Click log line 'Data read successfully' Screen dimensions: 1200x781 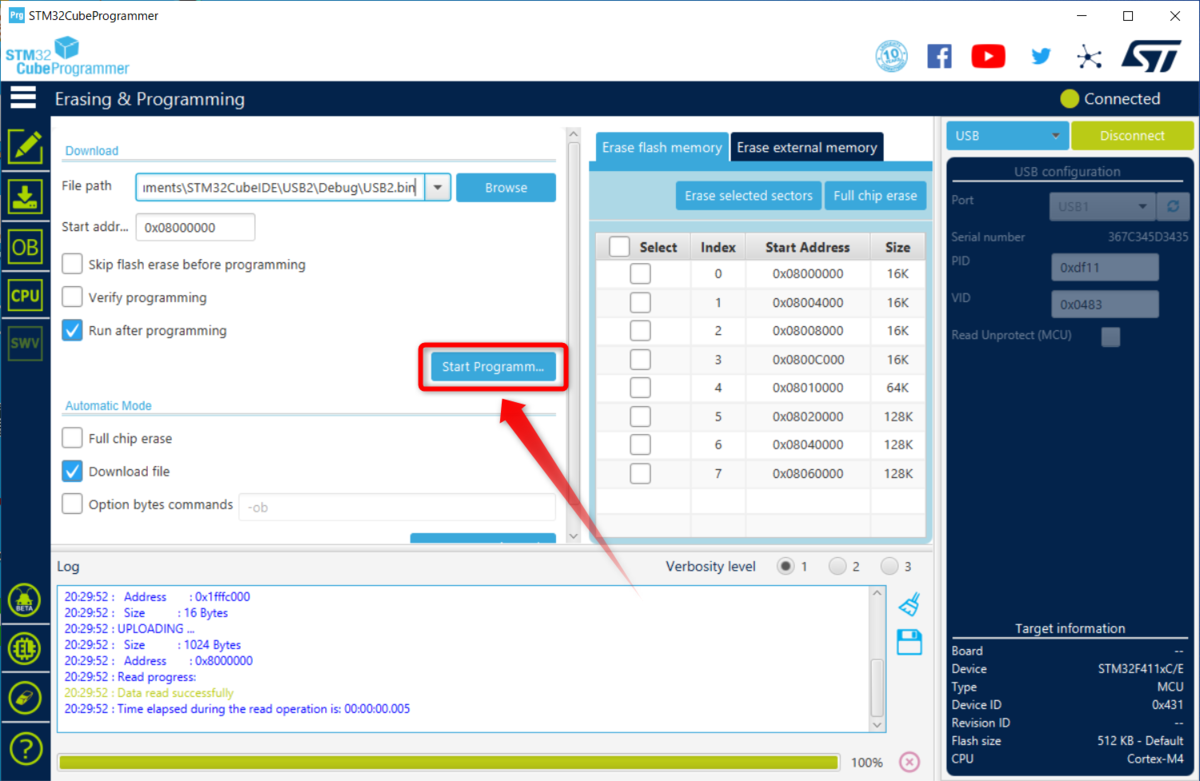click(x=176, y=693)
